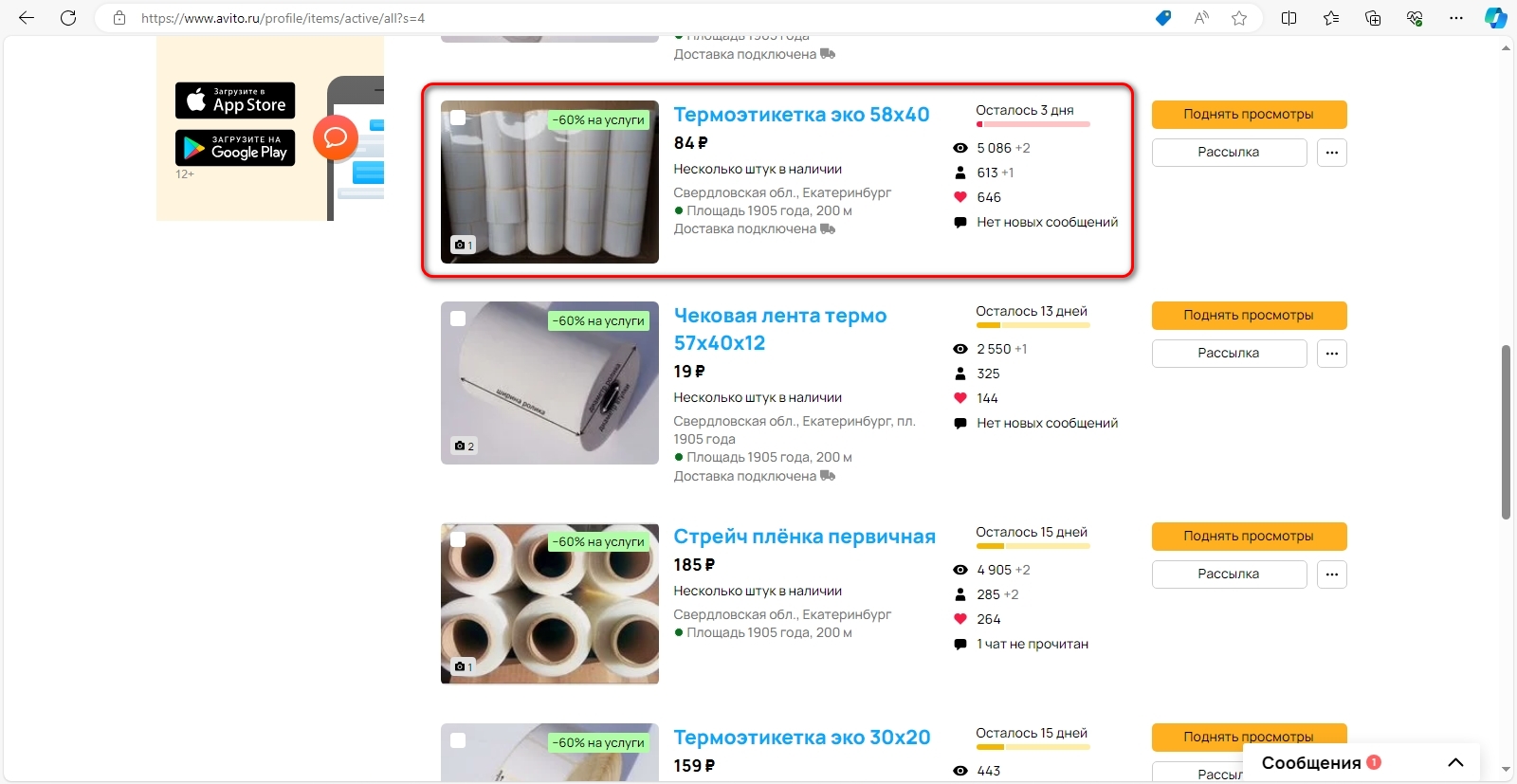Click "Поднять просмотры" for Стрейч плёнка первичная
Screen dimensions: 1517x784
1250,537
